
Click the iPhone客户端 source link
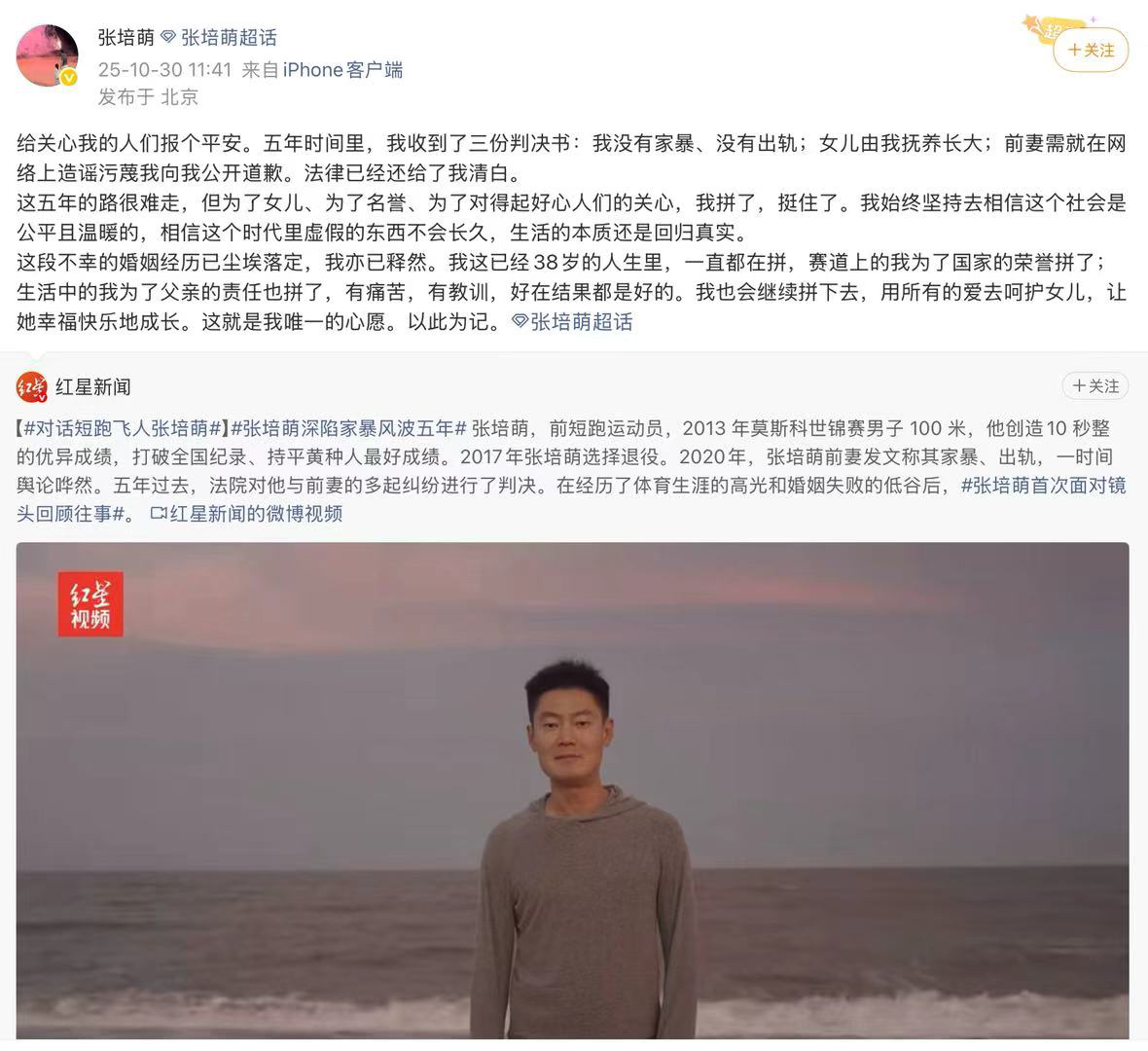coord(342,69)
